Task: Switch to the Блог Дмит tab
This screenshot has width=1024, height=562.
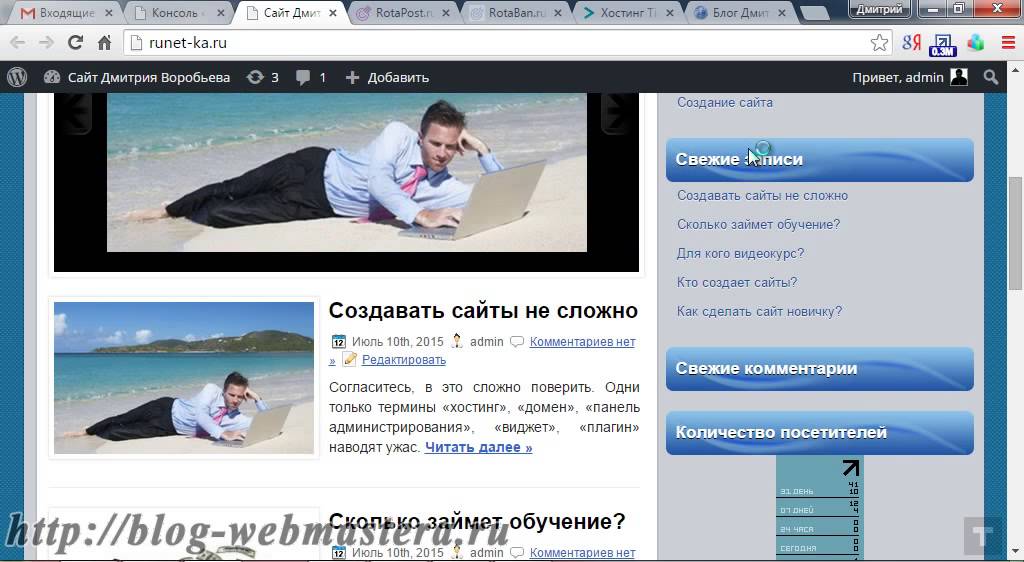Action: click(x=741, y=13)
